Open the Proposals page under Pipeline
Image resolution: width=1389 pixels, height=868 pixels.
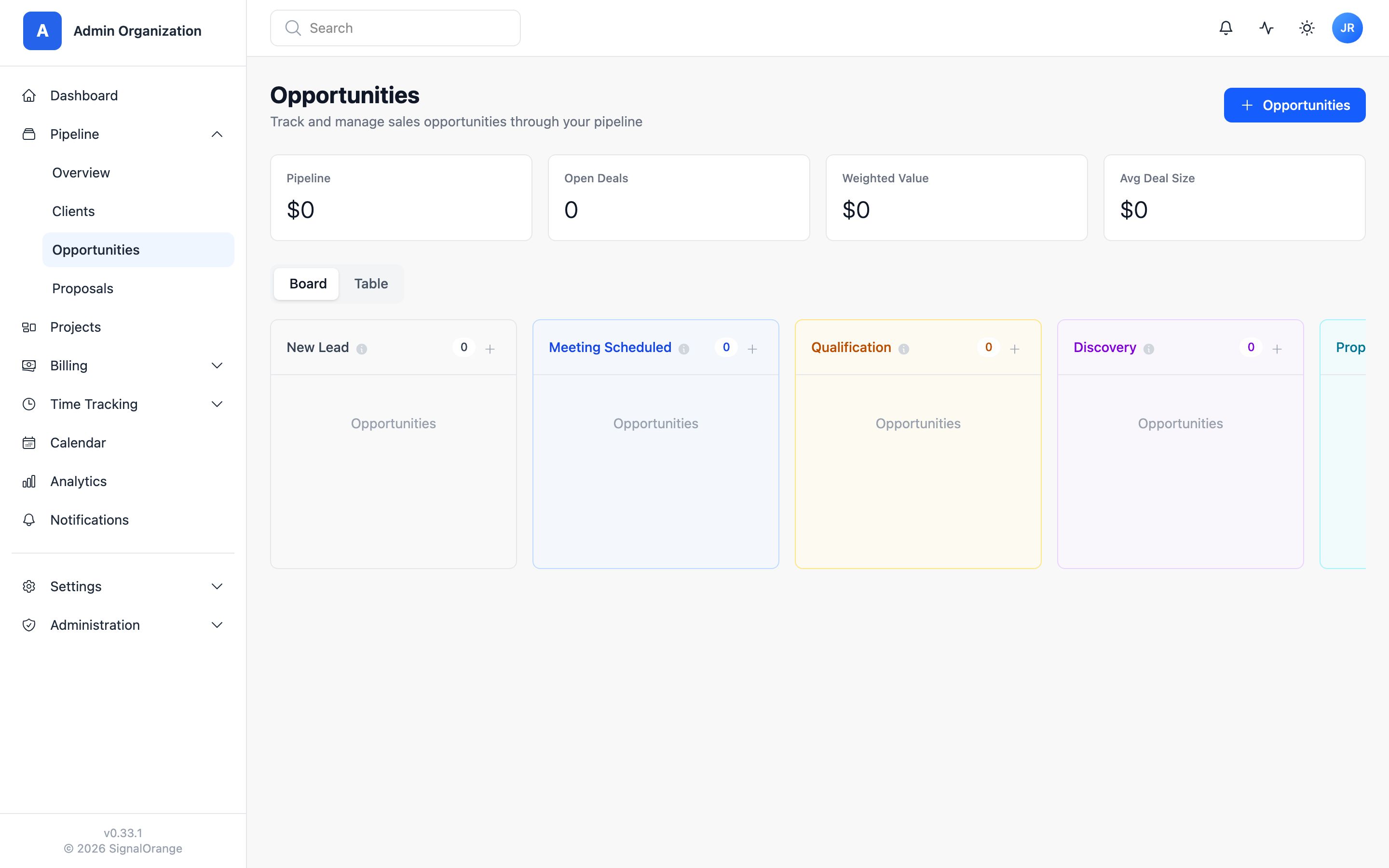click(x=138, y=288)
